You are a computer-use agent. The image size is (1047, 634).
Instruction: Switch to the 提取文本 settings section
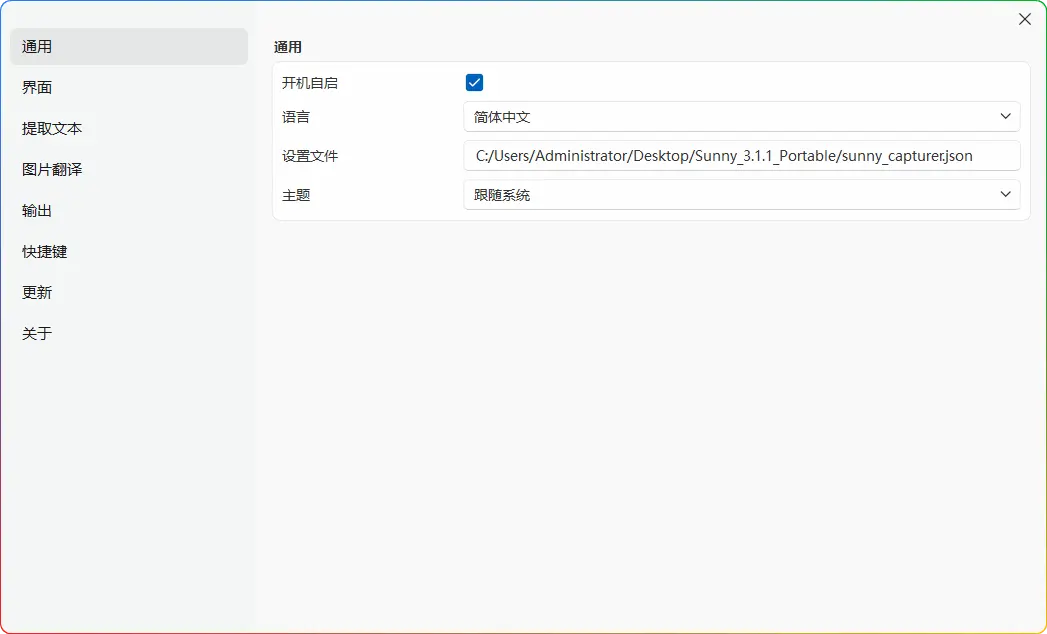point(52,129)
